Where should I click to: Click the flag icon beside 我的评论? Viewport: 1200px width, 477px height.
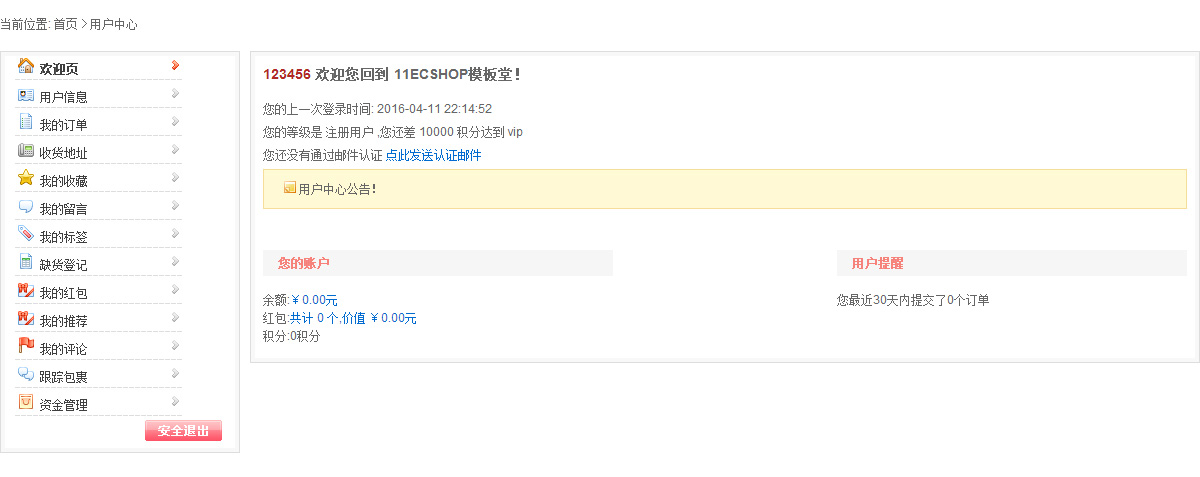click(x=26, y=346)
